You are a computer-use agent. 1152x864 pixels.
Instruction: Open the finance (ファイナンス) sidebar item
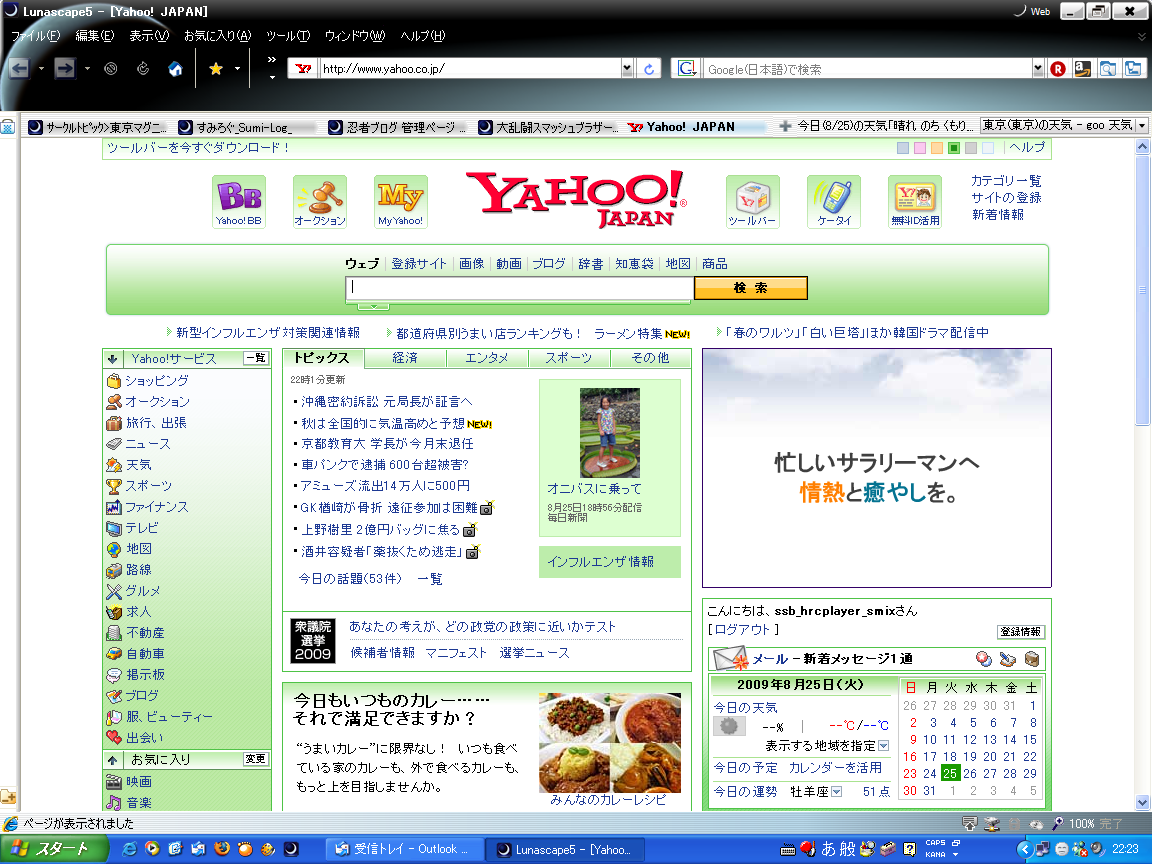pos(156,507)
